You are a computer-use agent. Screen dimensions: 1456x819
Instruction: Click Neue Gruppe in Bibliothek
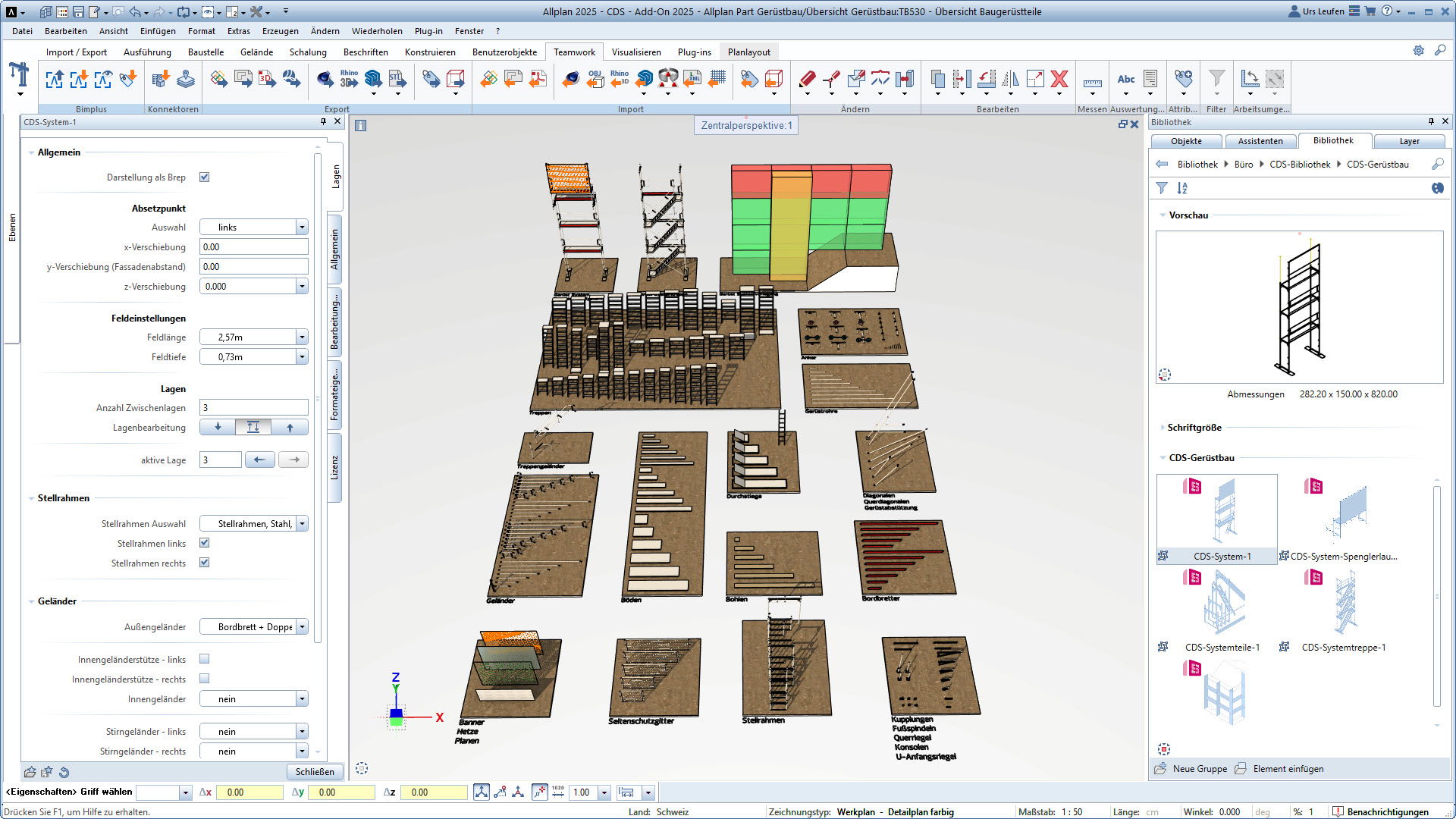[1191, 769]
